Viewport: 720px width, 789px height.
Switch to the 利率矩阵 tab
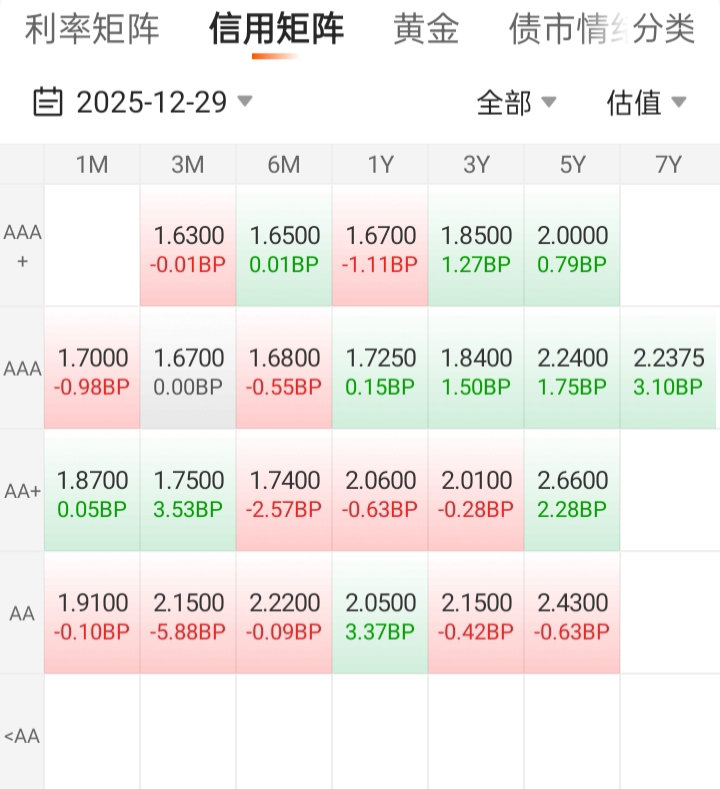92,30
